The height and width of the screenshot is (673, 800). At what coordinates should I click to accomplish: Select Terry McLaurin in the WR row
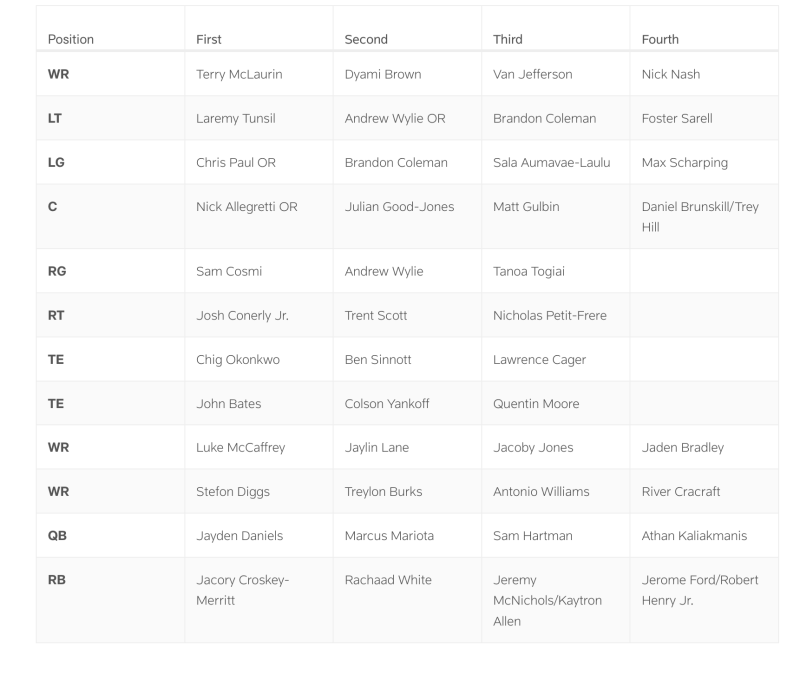(x=239, y=74)
